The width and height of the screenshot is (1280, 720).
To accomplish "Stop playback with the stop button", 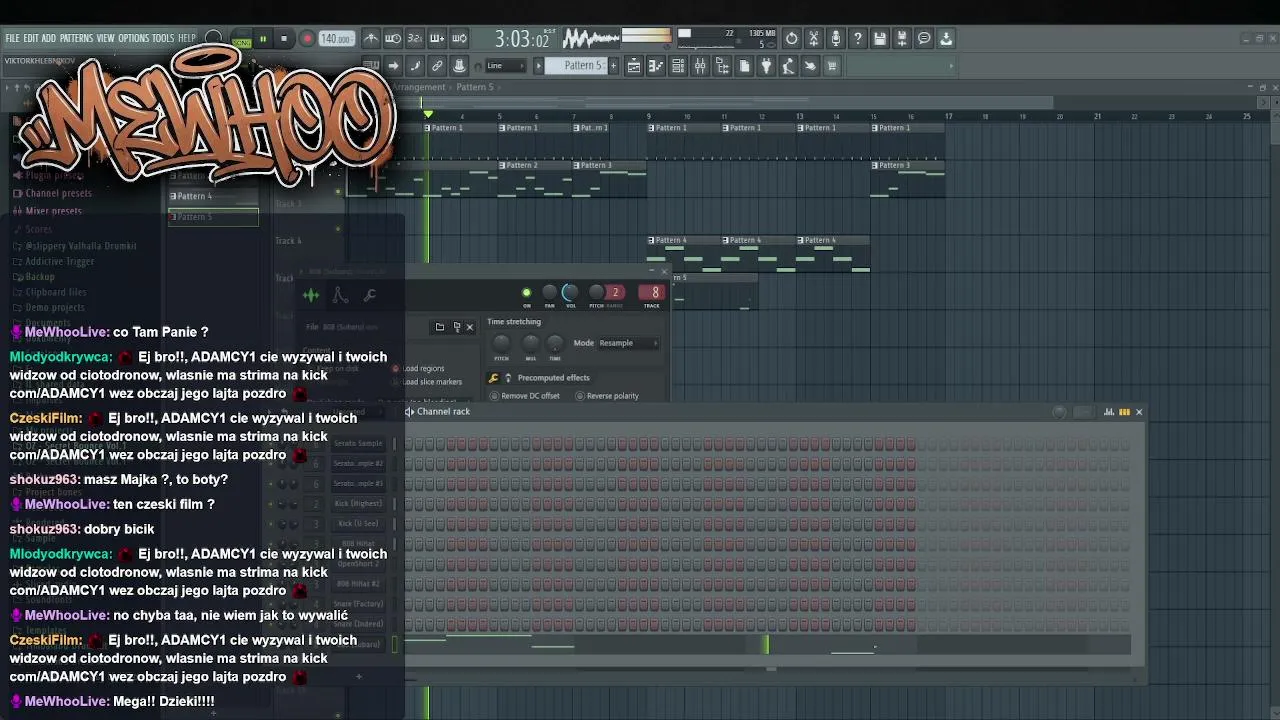I will [x=284, y=39].
